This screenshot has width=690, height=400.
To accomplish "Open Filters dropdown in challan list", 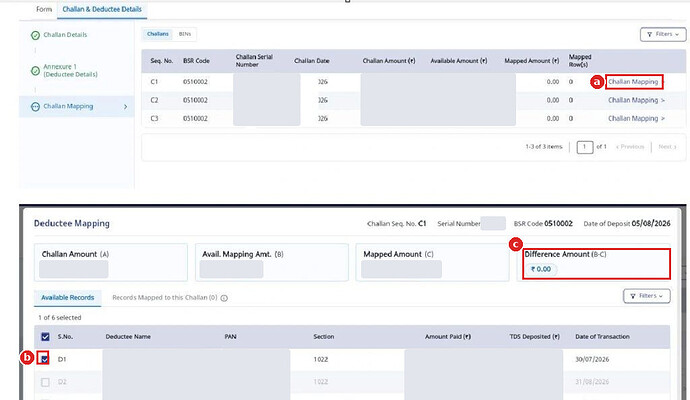I will click(x=663, y=34).
